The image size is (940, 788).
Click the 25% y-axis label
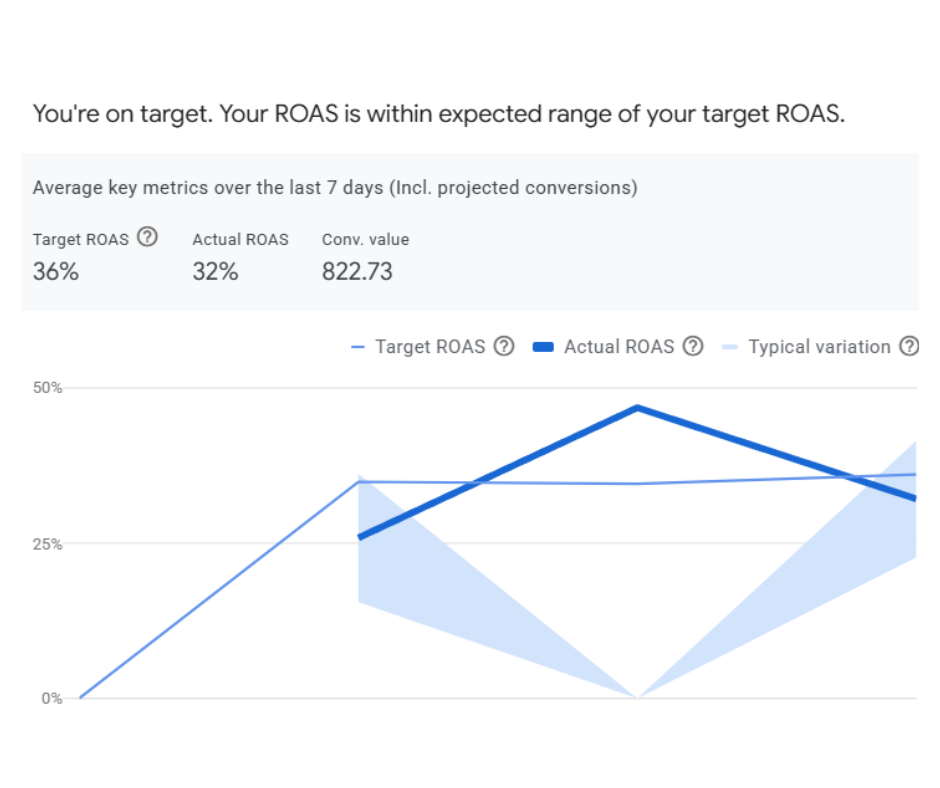(50, 544)
